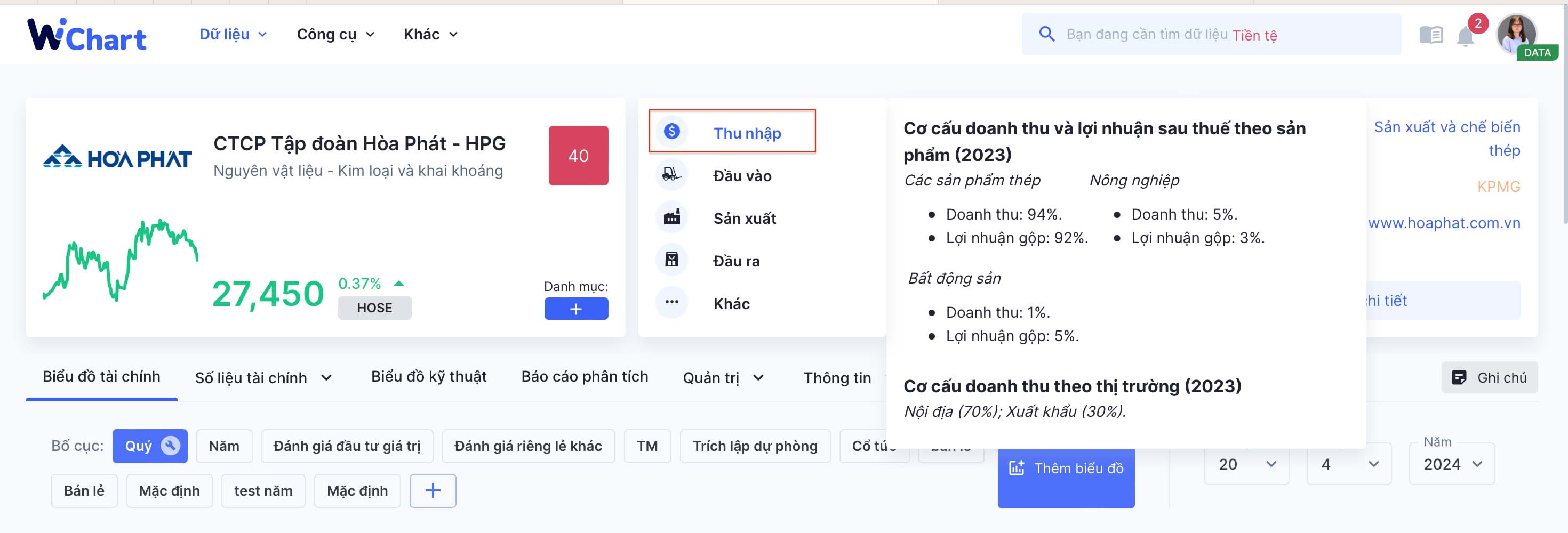Select the test năm layout
Screen dimensions: 1568x533
click(x=263, y=490)
